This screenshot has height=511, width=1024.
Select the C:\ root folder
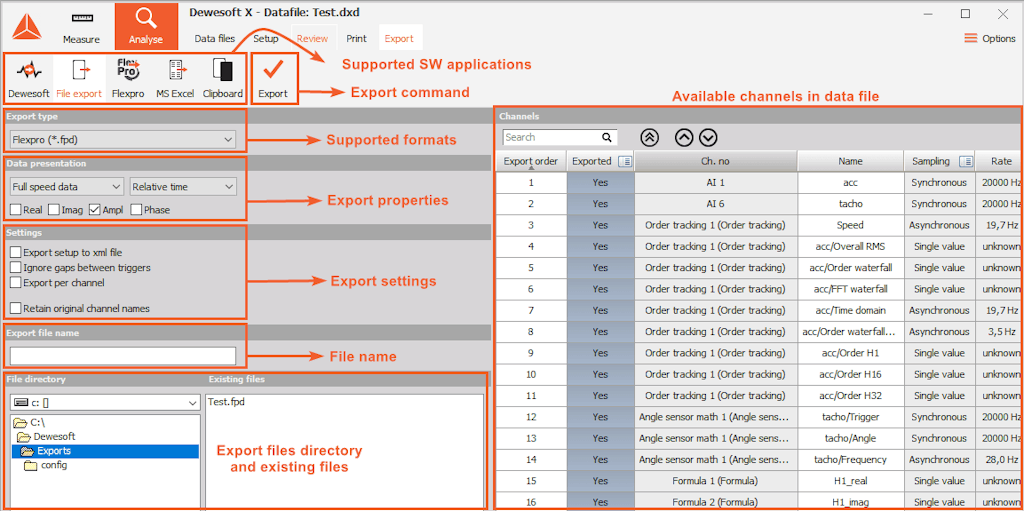click(x=29, y=423)
